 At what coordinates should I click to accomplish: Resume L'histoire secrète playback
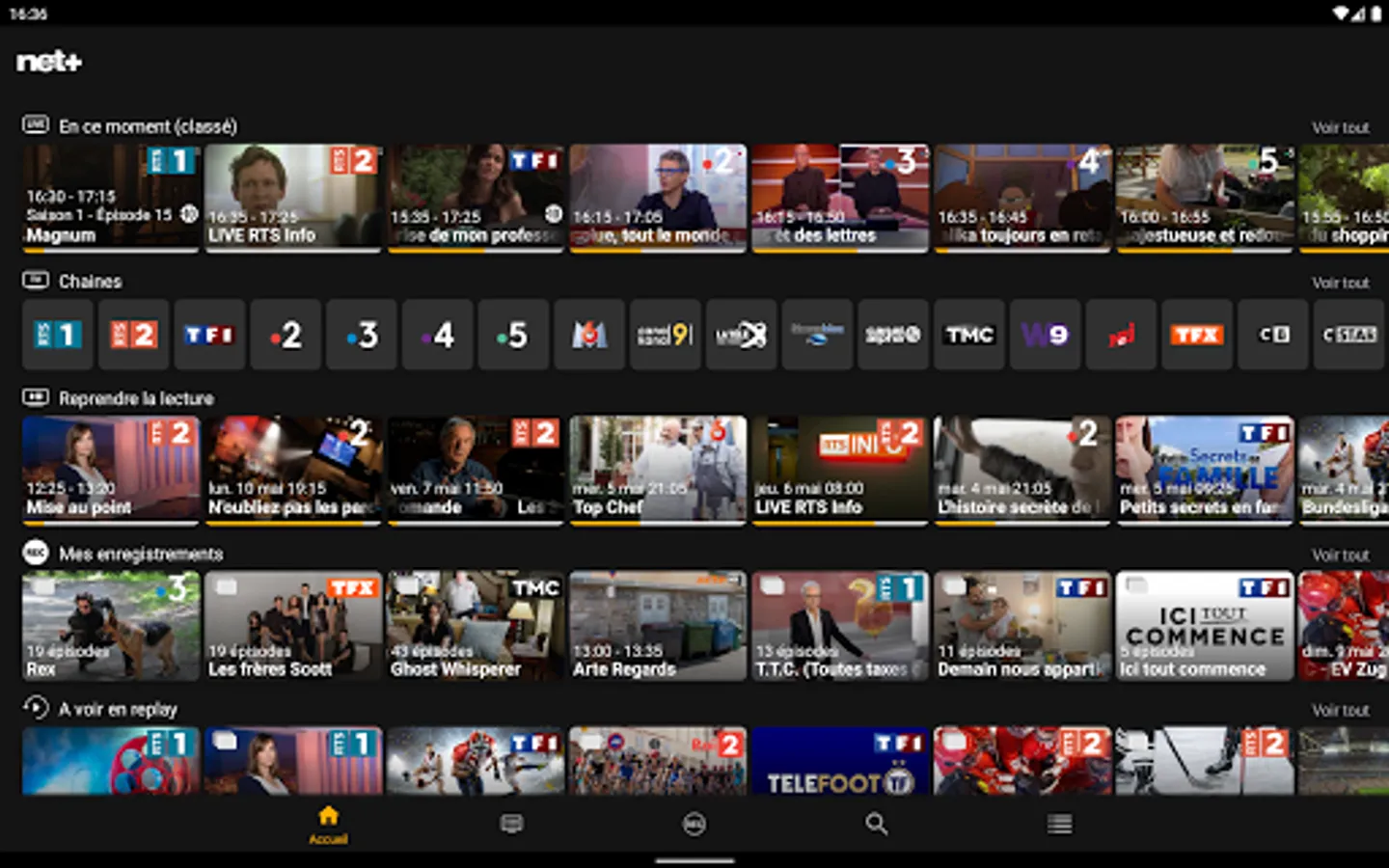(x=1022, y=471)
